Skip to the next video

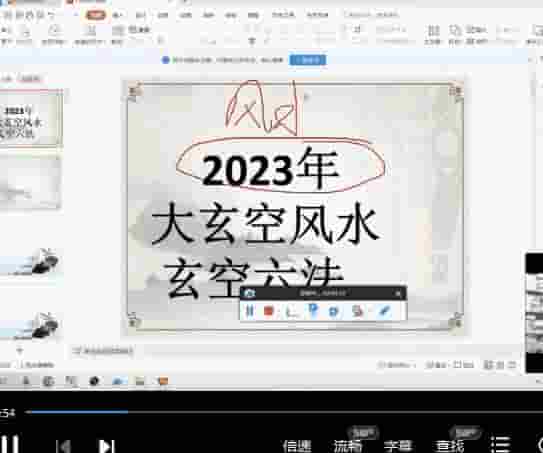[106, 446]
